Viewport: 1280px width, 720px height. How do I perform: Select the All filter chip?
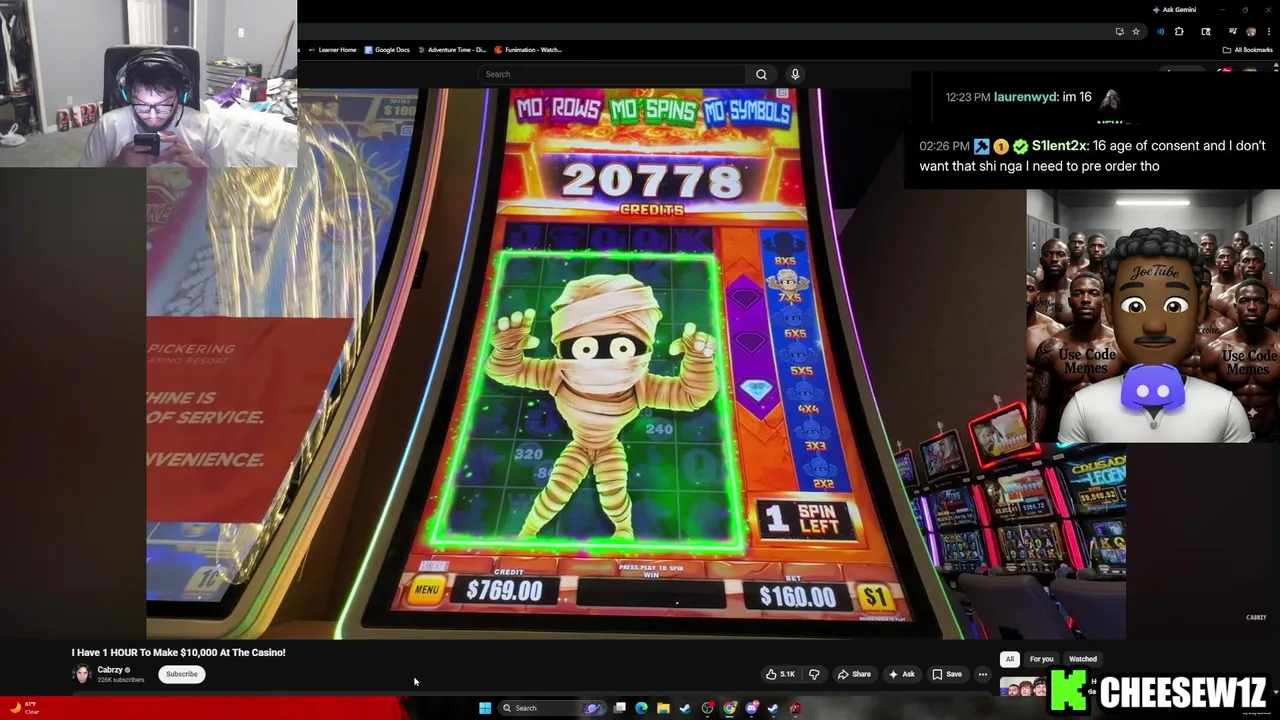pyautogui.click(x=1010, y=659)
